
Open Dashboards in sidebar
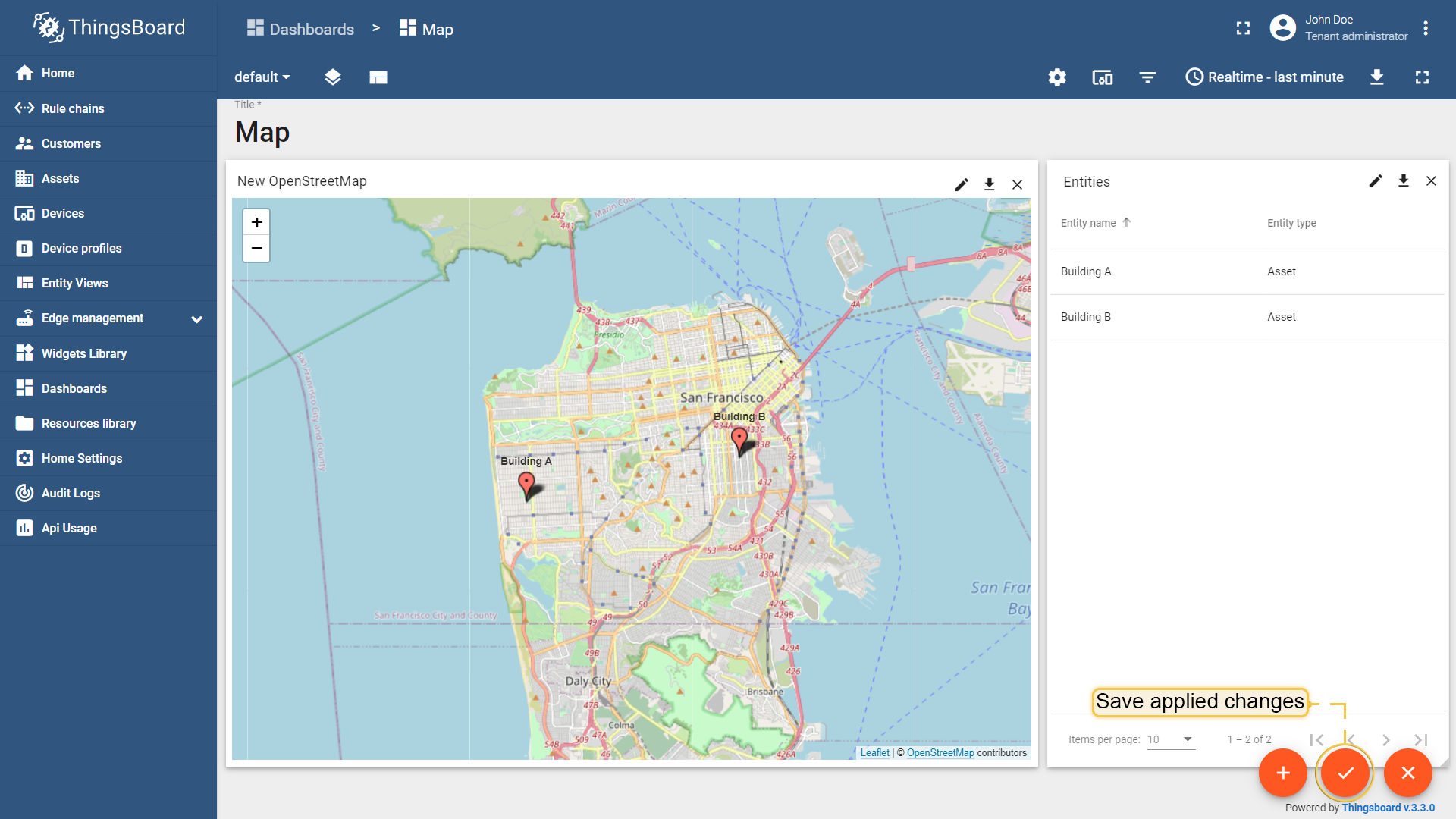tap(108, 388)
